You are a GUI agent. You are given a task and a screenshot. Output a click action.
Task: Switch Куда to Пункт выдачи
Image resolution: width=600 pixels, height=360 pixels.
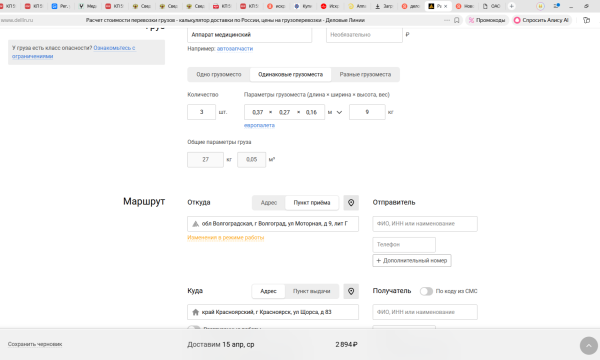tap(311, 291)
